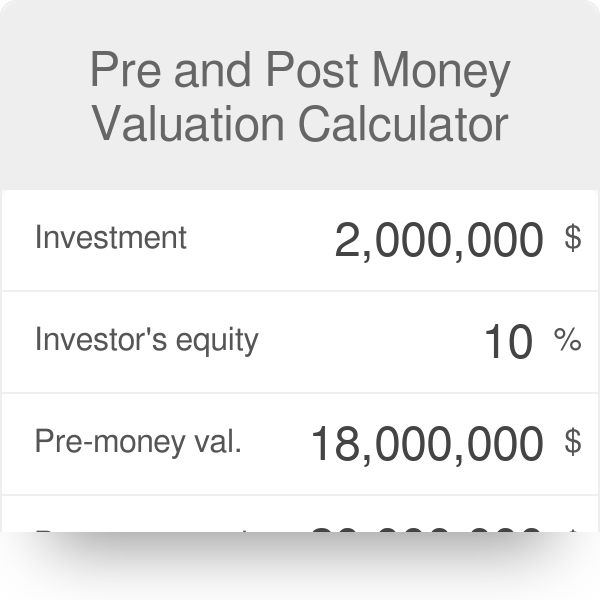Viewport: 600px width, 600px height.
Task: Click the divider line below the Investment row
Action: (x=300, y=291)
